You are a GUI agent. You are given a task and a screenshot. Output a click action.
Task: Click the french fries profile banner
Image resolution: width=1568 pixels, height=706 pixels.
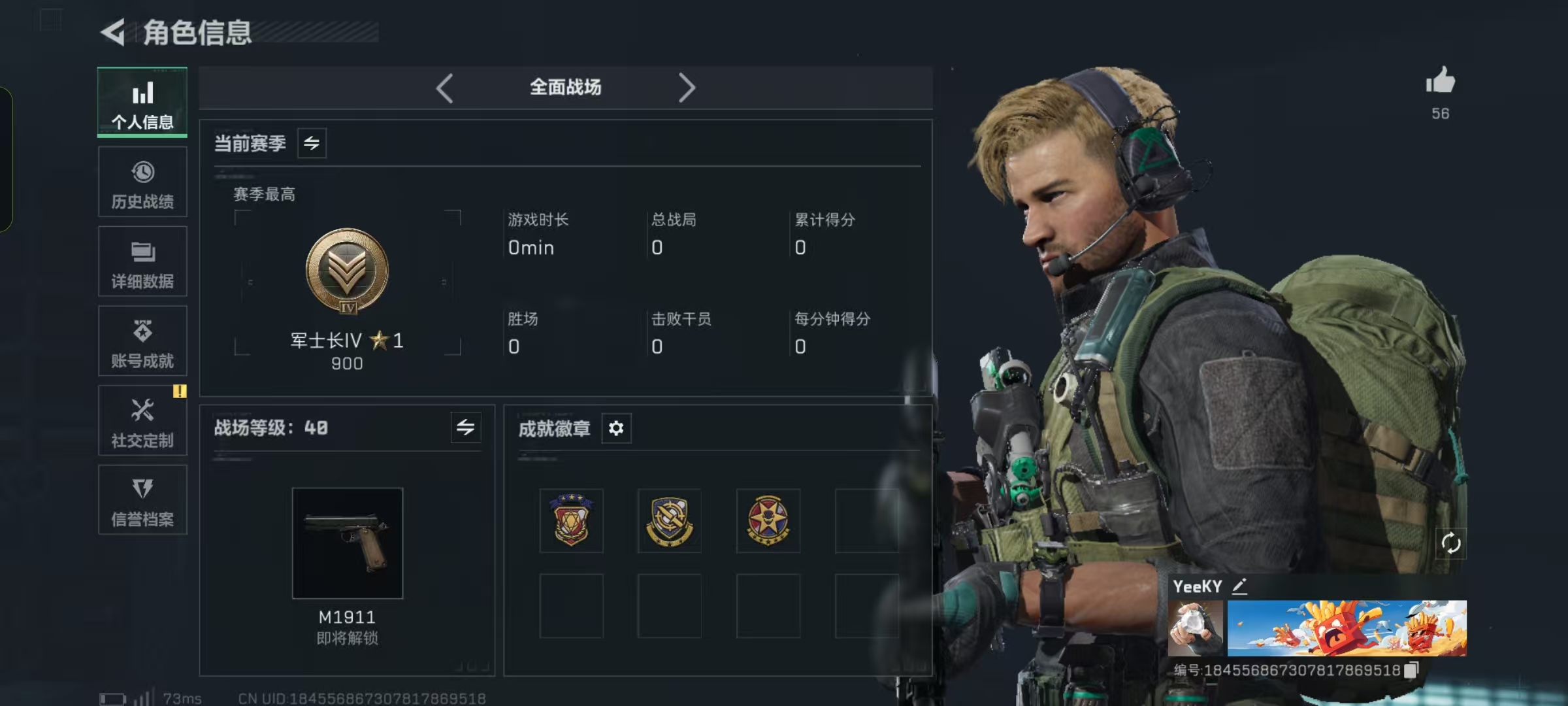[x=1347, y=628]
